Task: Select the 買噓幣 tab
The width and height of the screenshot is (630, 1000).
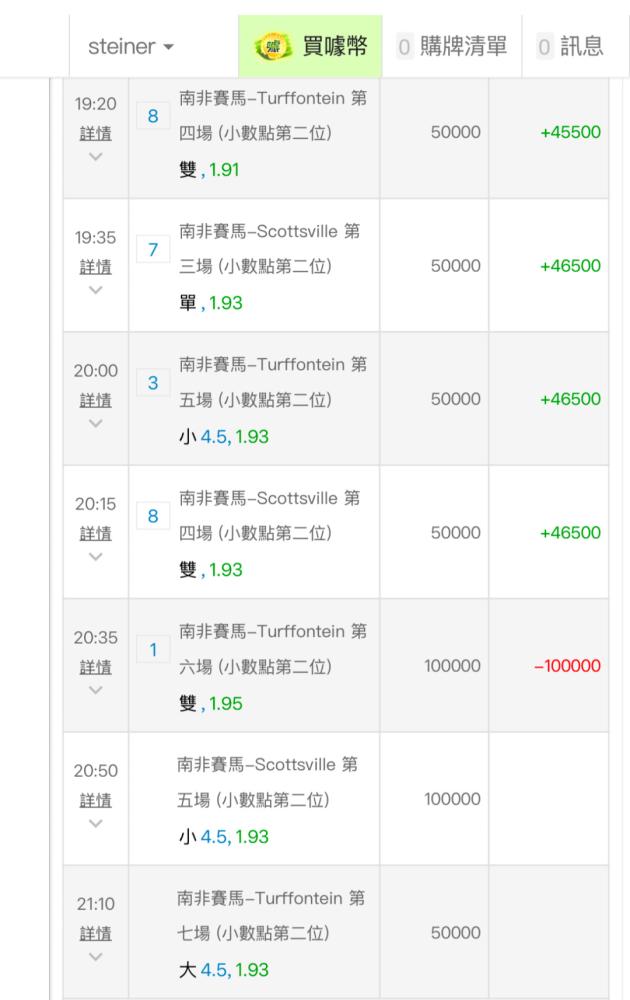Action: (x=310, y=47)
